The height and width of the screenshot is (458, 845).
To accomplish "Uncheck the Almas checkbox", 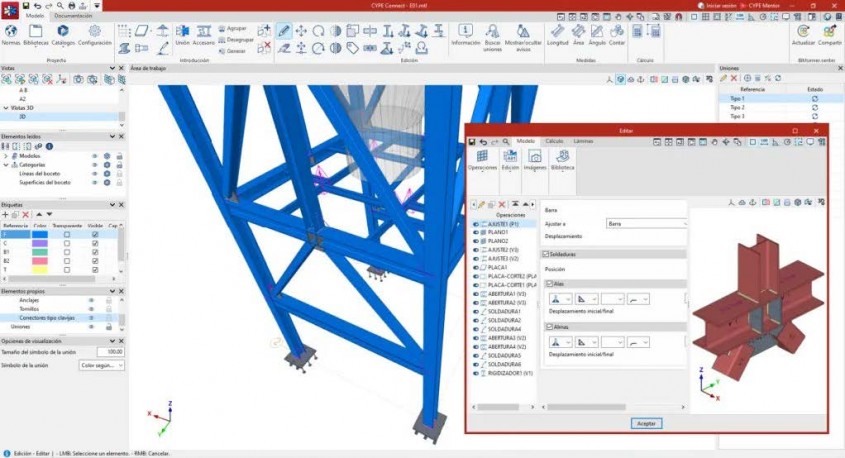I will tap(550, 327).
